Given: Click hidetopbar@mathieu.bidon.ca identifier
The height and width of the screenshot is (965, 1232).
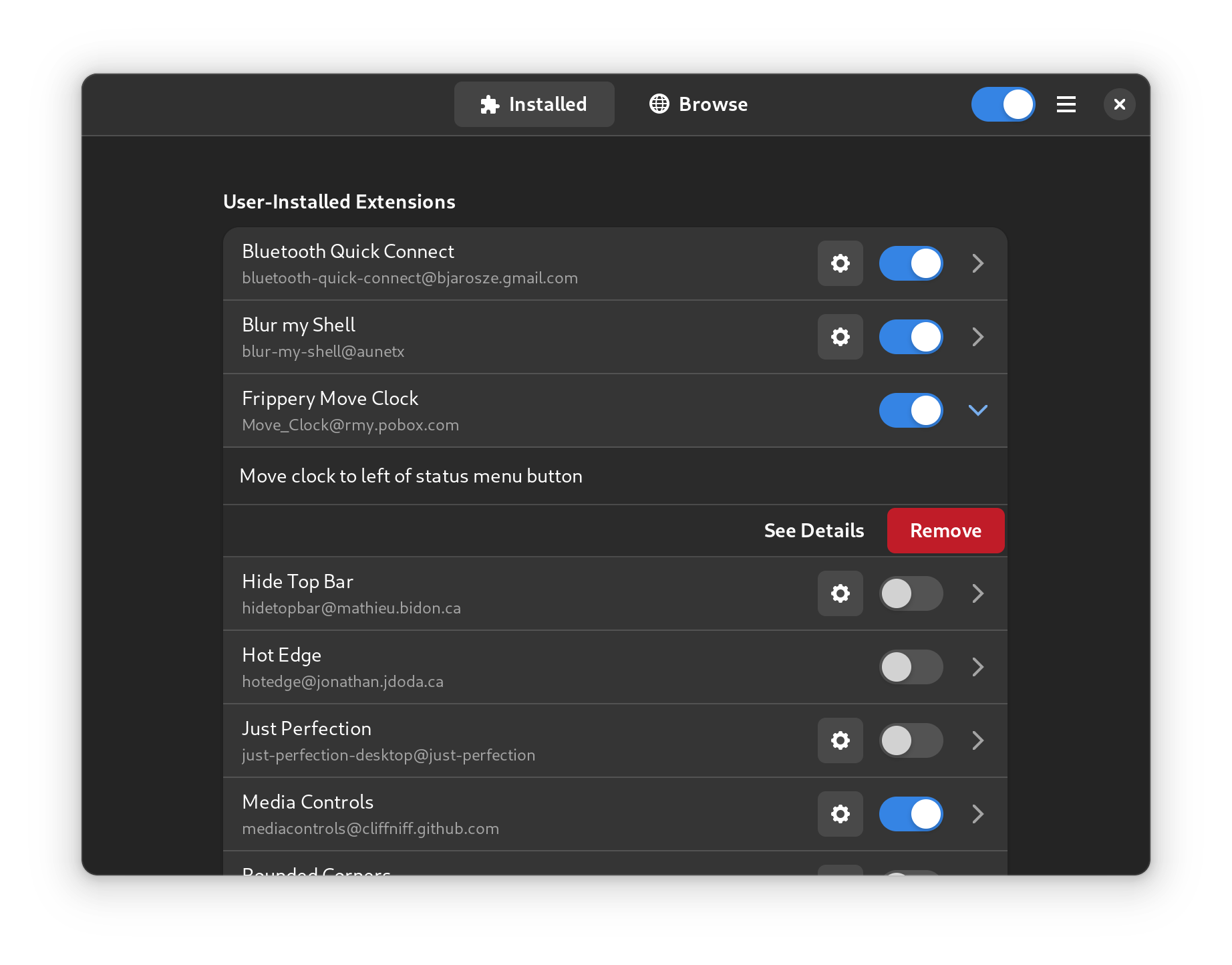Looking at the screenshot, I should click(351, 608).
